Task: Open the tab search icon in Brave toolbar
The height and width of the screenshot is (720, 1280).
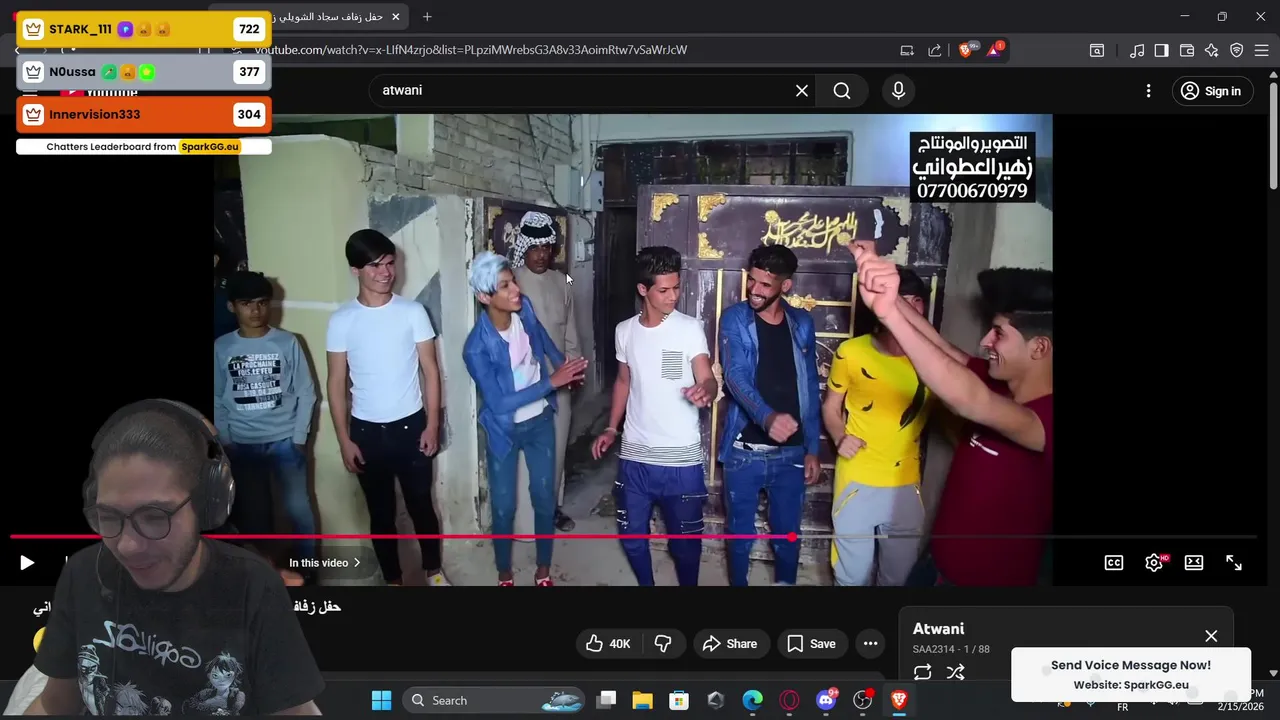Action: [x=1097, y=50]
